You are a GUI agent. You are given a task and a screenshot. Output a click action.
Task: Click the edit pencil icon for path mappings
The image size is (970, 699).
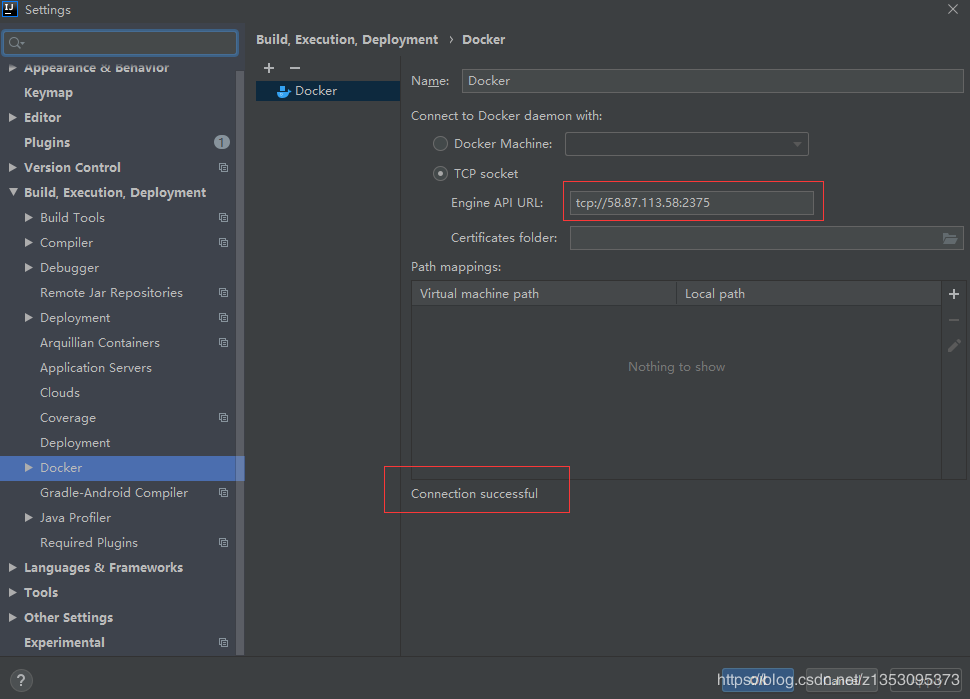(x=953, y=345)
